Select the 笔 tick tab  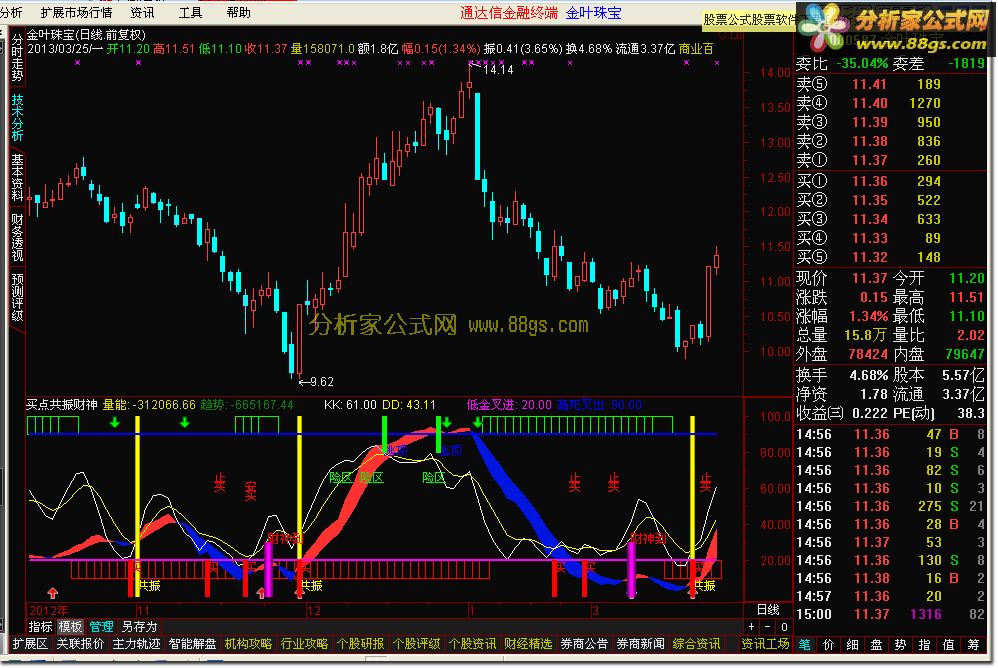point(805,644)
